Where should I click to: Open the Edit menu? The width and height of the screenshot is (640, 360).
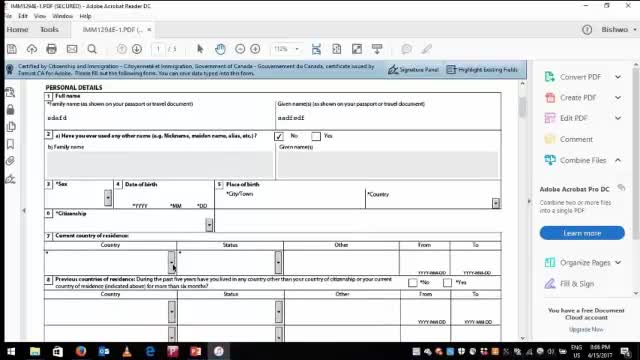(23, 16)
